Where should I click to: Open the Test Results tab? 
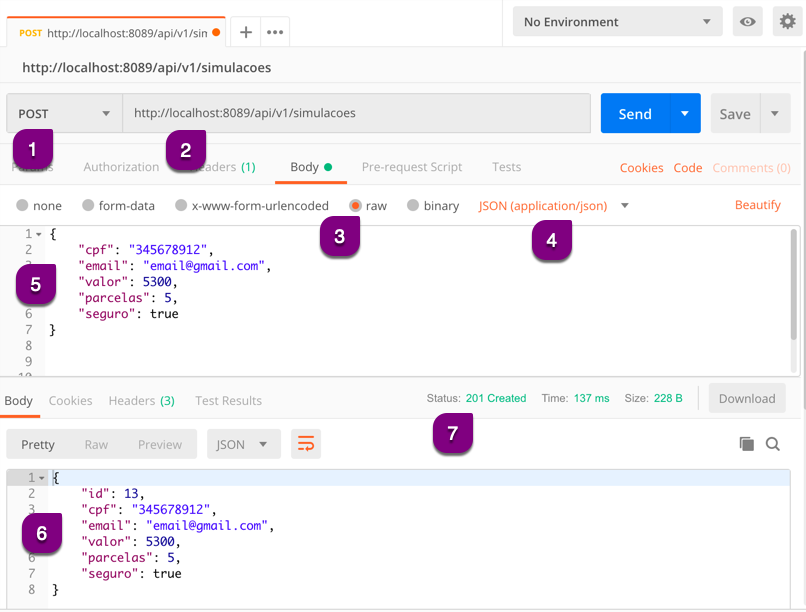click(x=228, y=400)
